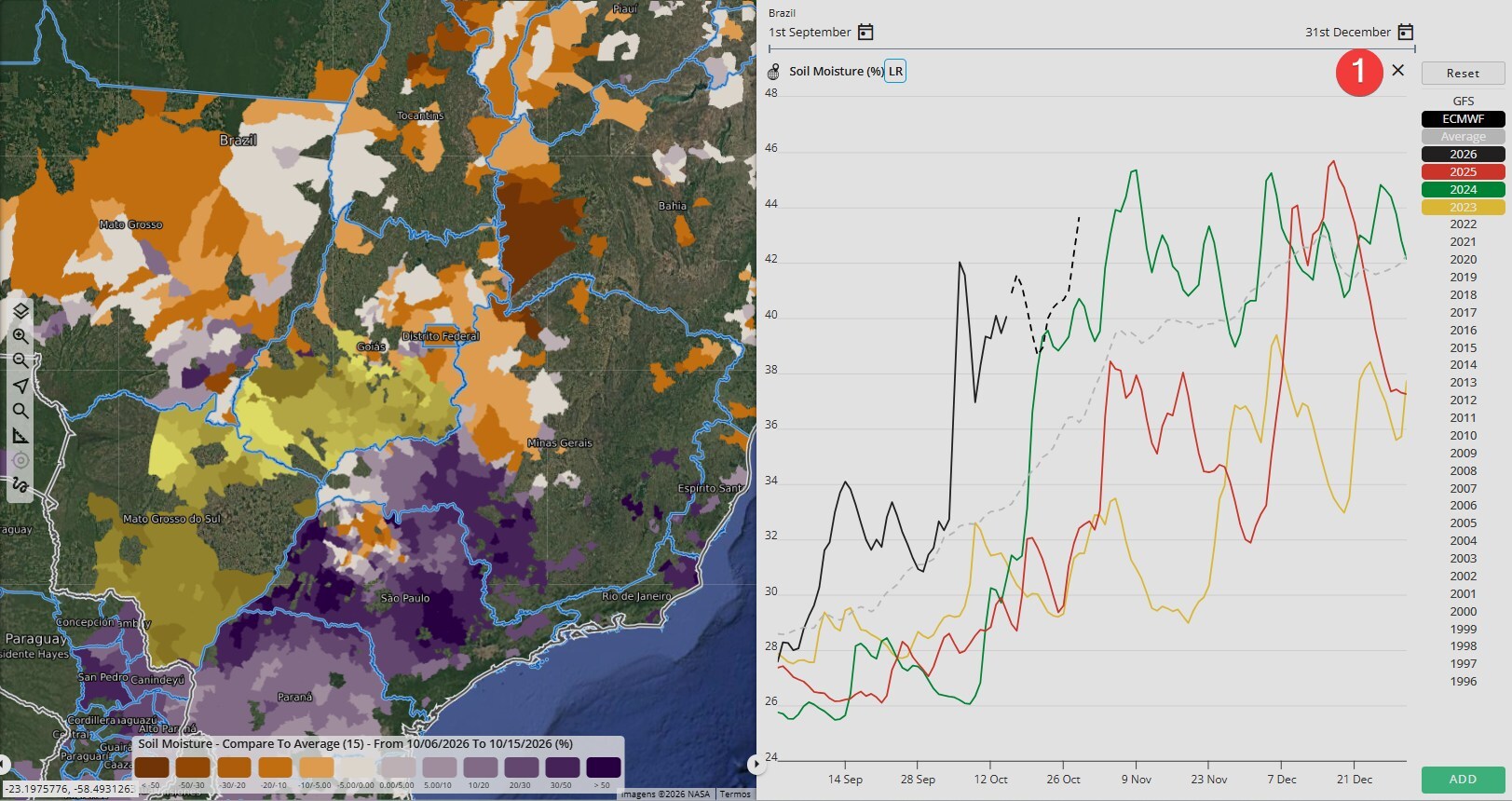
Task: Toggle the 2023 series in the legend
Action: [x=1463, y=207]
